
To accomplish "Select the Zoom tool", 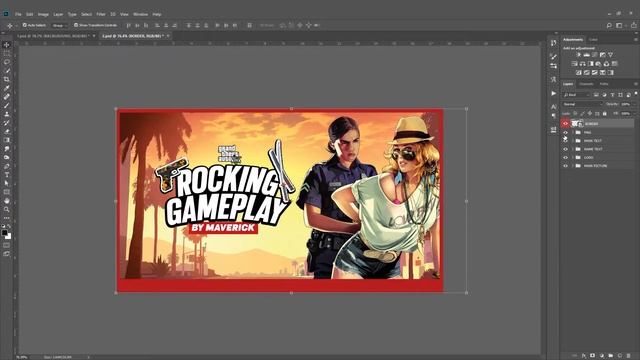I will (7, 209).
